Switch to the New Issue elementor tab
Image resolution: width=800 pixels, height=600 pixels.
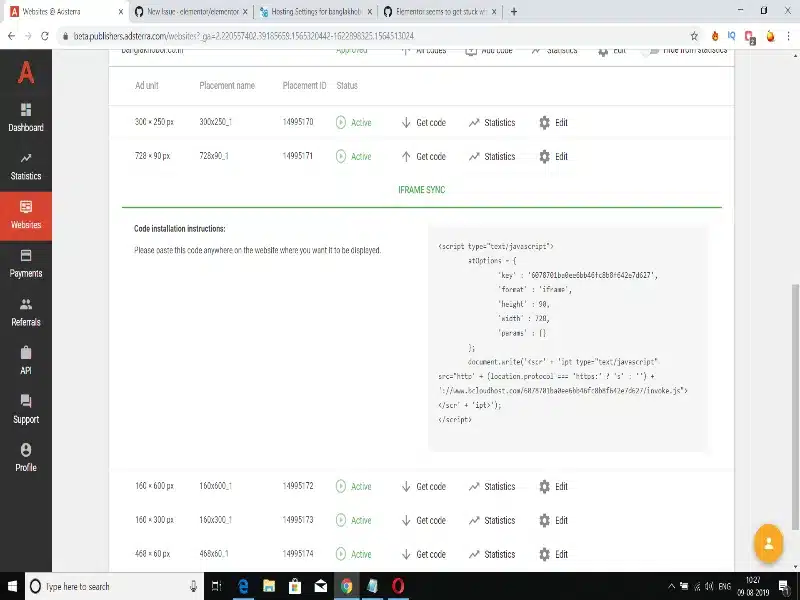pos(191,11)
